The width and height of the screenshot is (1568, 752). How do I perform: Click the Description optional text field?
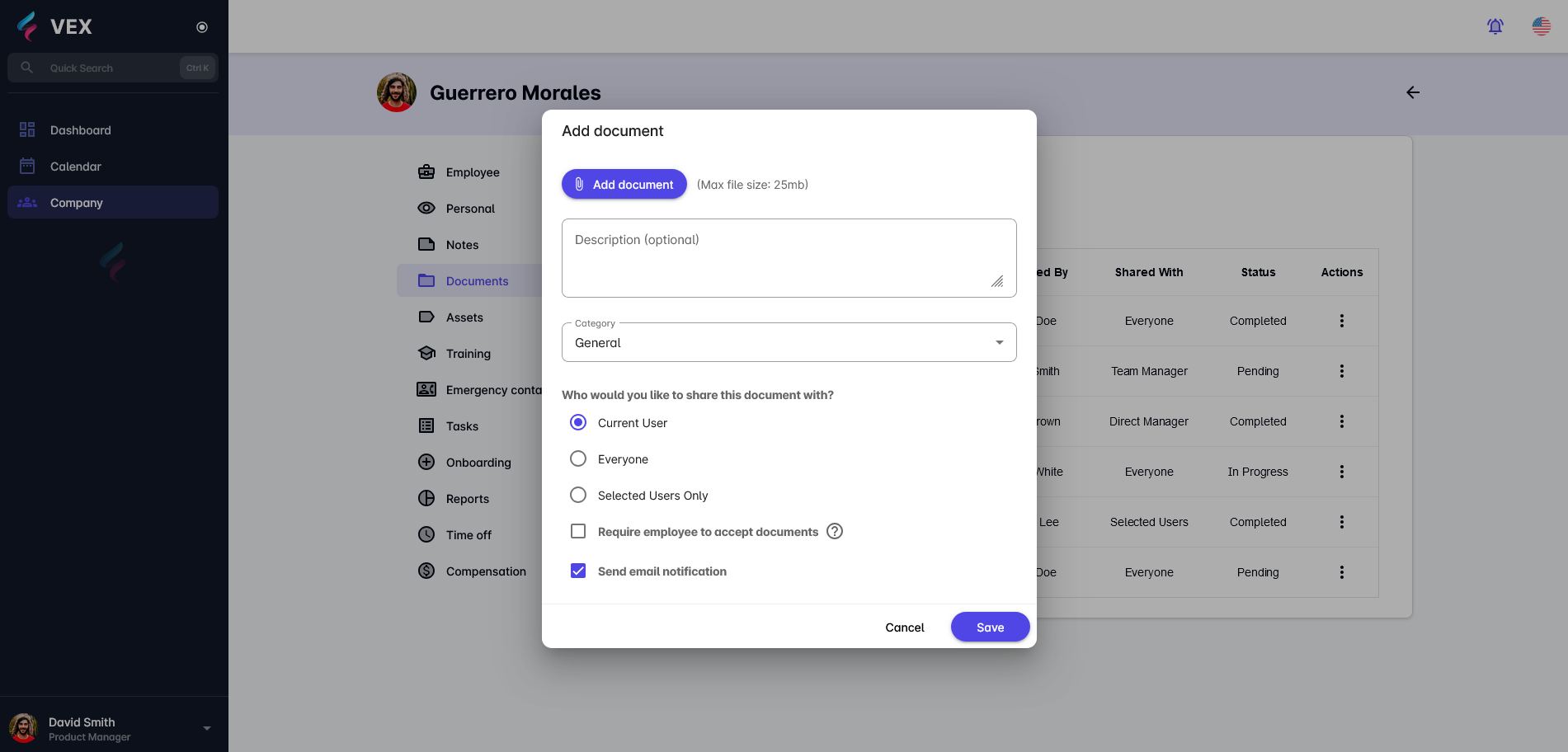point(789,257)
